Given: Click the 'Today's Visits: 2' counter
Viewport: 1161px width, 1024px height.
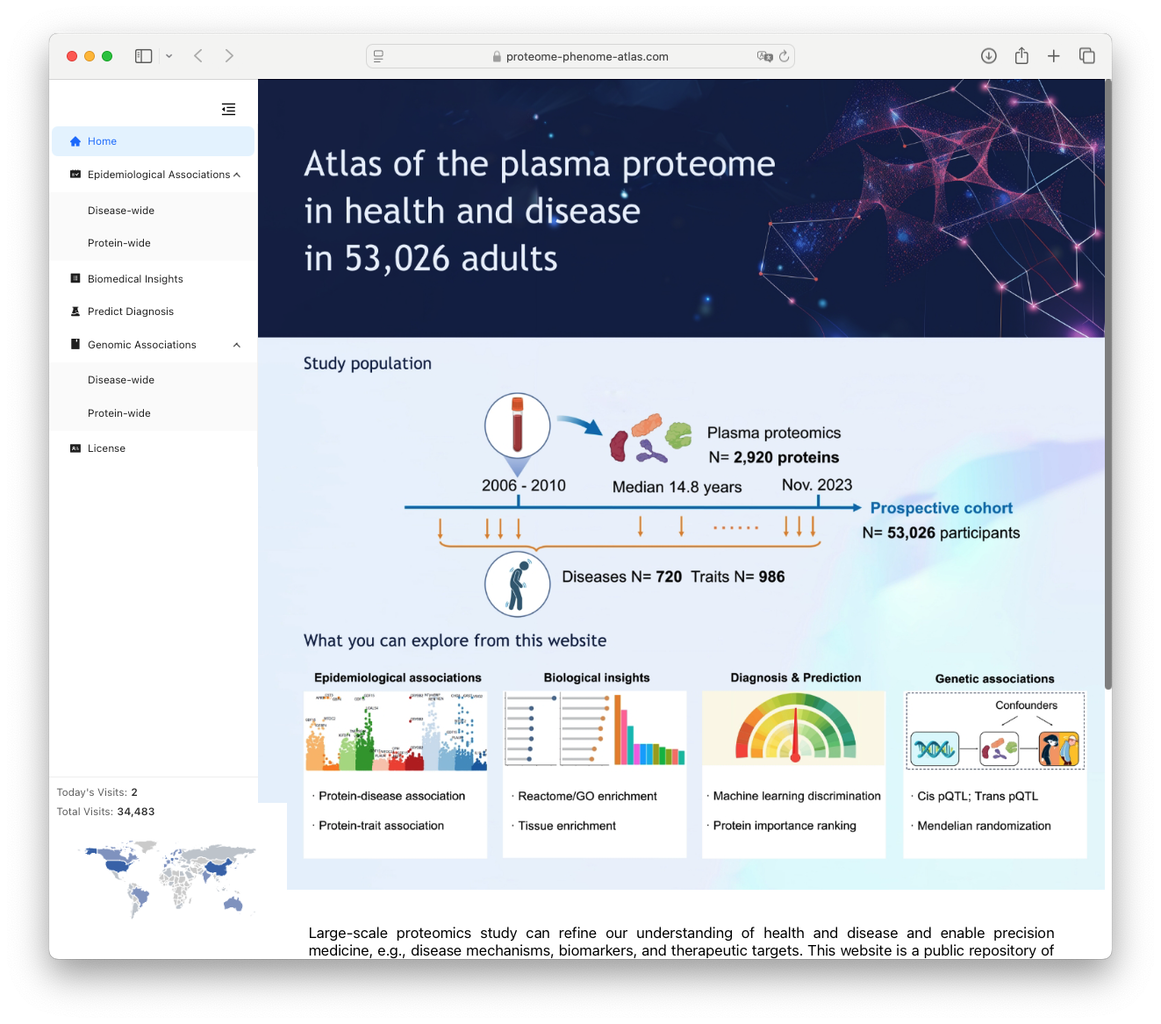Looking at the screenshot, I should pyautogui.click(x=97, y=792).
